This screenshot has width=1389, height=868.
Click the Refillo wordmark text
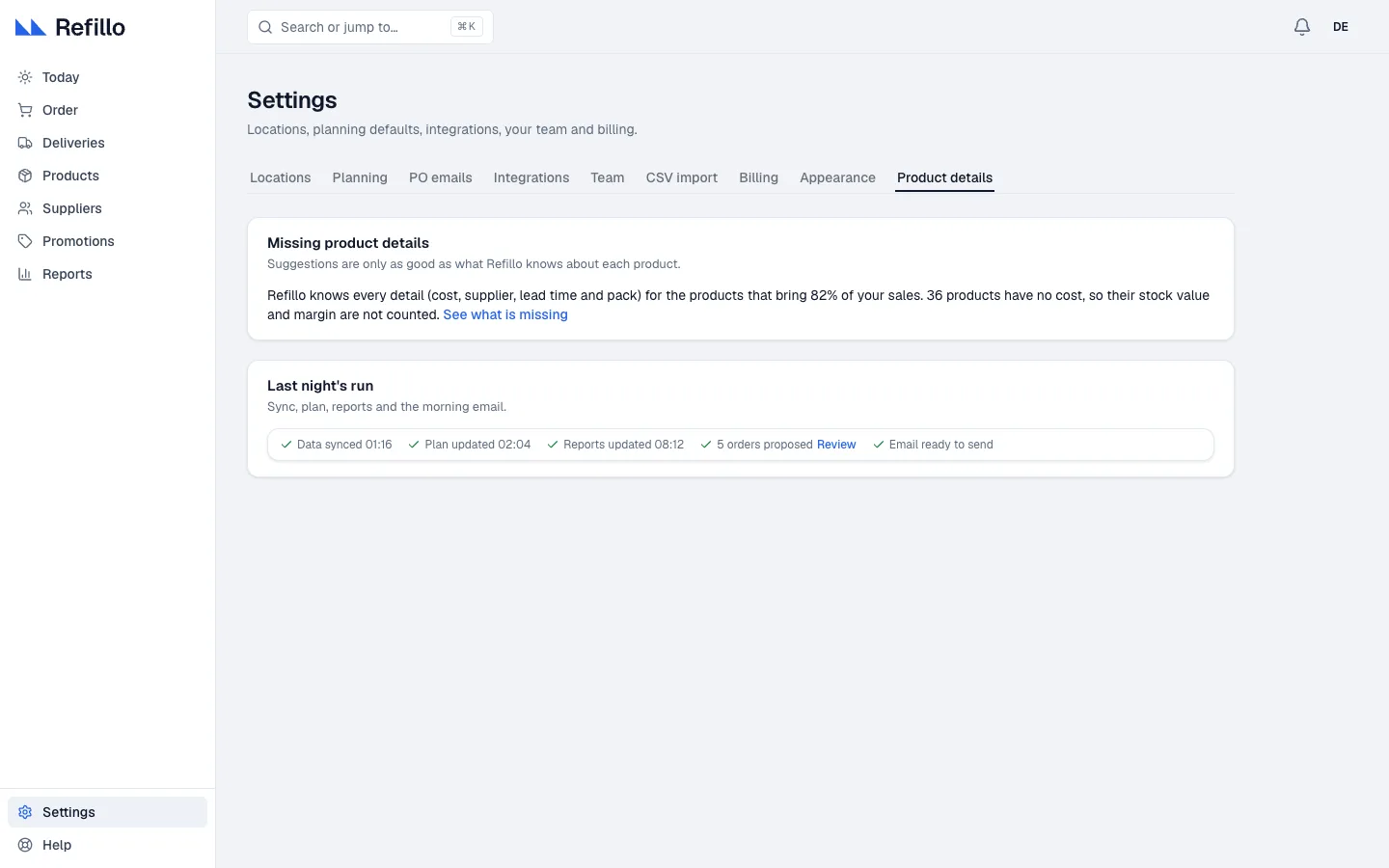[x=90, y=27]
